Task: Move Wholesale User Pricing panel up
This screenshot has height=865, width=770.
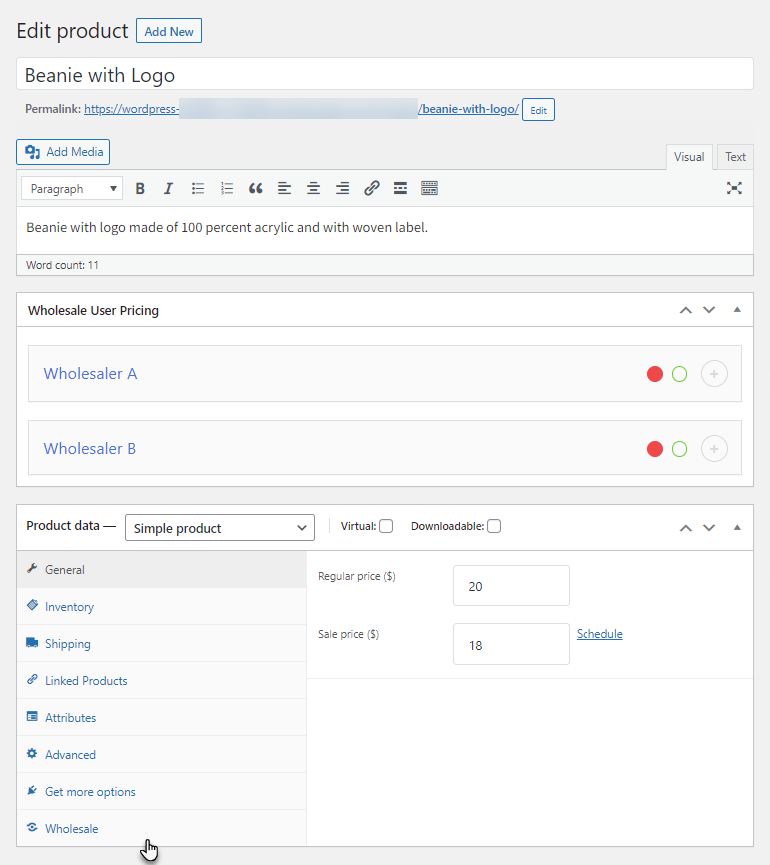Action: 686,310
